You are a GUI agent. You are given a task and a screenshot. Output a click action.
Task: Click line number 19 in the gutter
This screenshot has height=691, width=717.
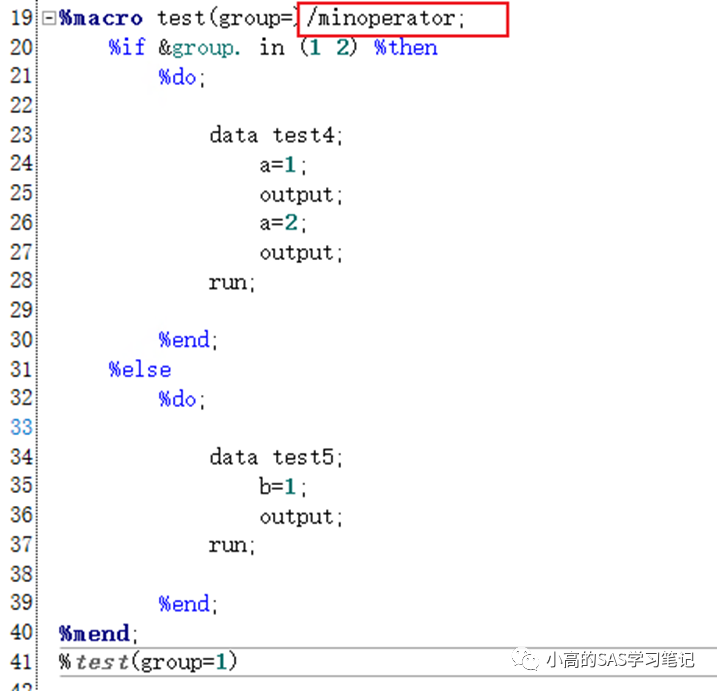click(21, 18)
